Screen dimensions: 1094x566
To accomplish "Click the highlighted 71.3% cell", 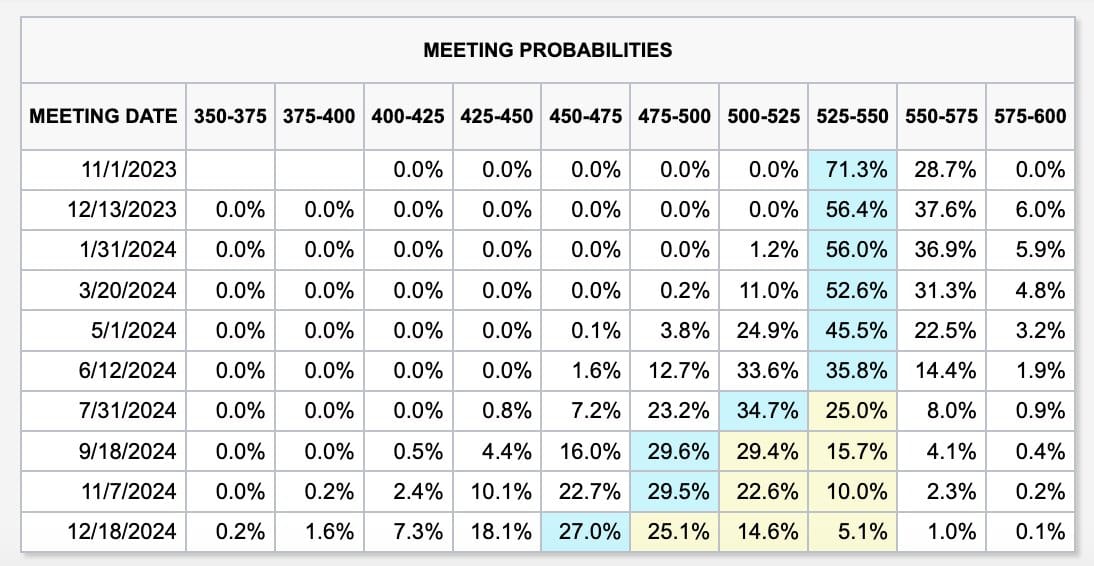I will coord(852,170).
